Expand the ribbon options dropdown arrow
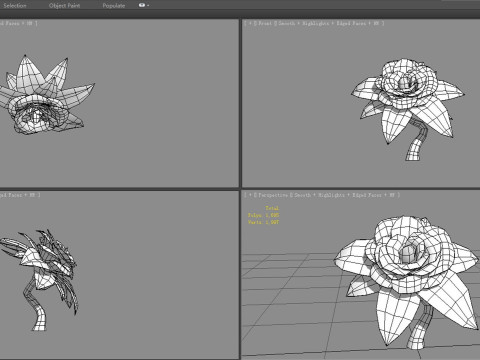The height and width of the screenshot is (360, 480). [x=148, y=6]
